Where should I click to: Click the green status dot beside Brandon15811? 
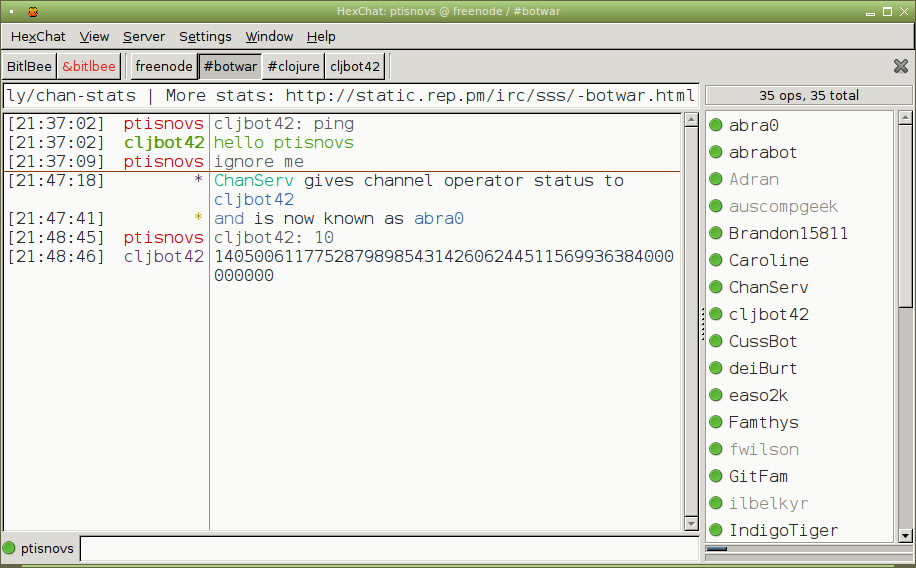pos(716,233)
